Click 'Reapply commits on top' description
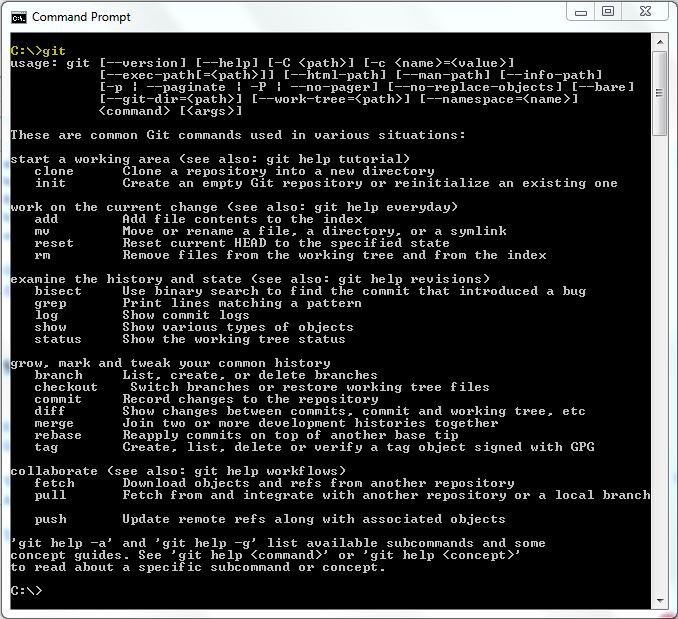678x619 pixels. pos(290,435)
